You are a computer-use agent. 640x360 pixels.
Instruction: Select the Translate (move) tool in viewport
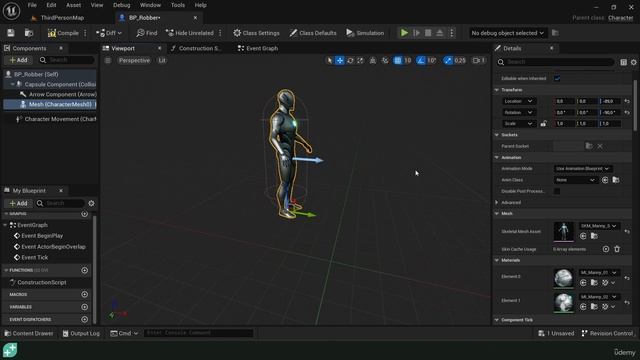pos(340,60)
